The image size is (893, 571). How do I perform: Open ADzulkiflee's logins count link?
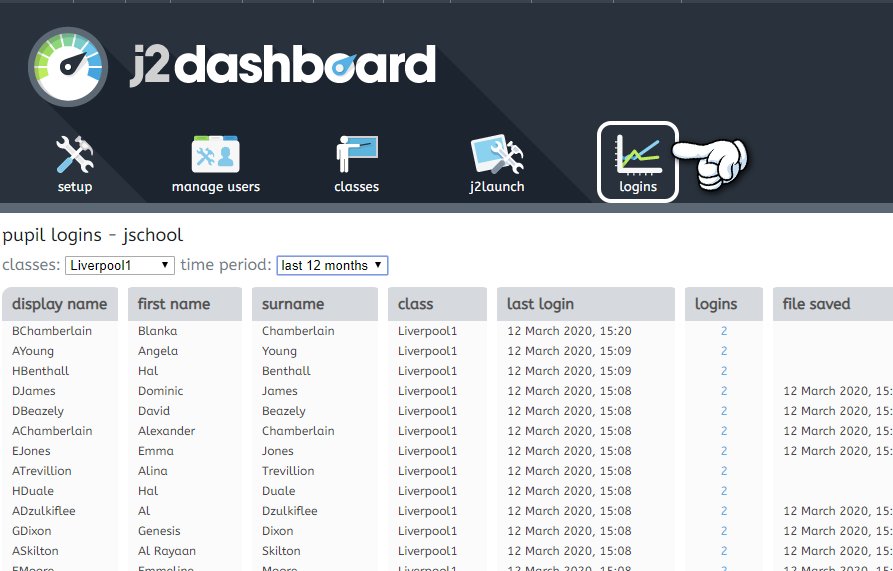[x=724, y=511]
